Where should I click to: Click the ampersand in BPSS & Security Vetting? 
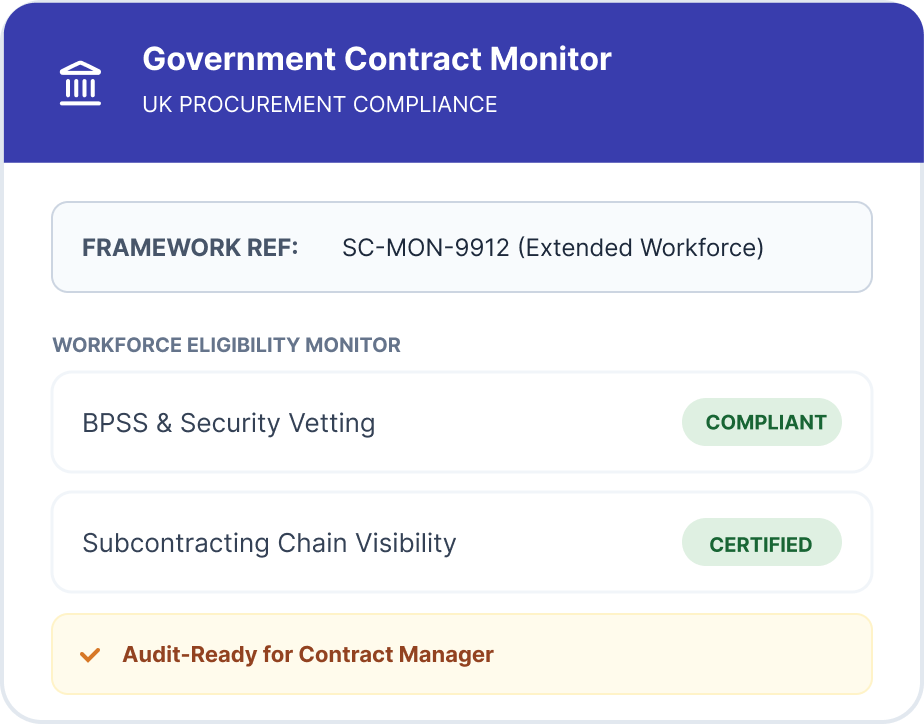165,423
